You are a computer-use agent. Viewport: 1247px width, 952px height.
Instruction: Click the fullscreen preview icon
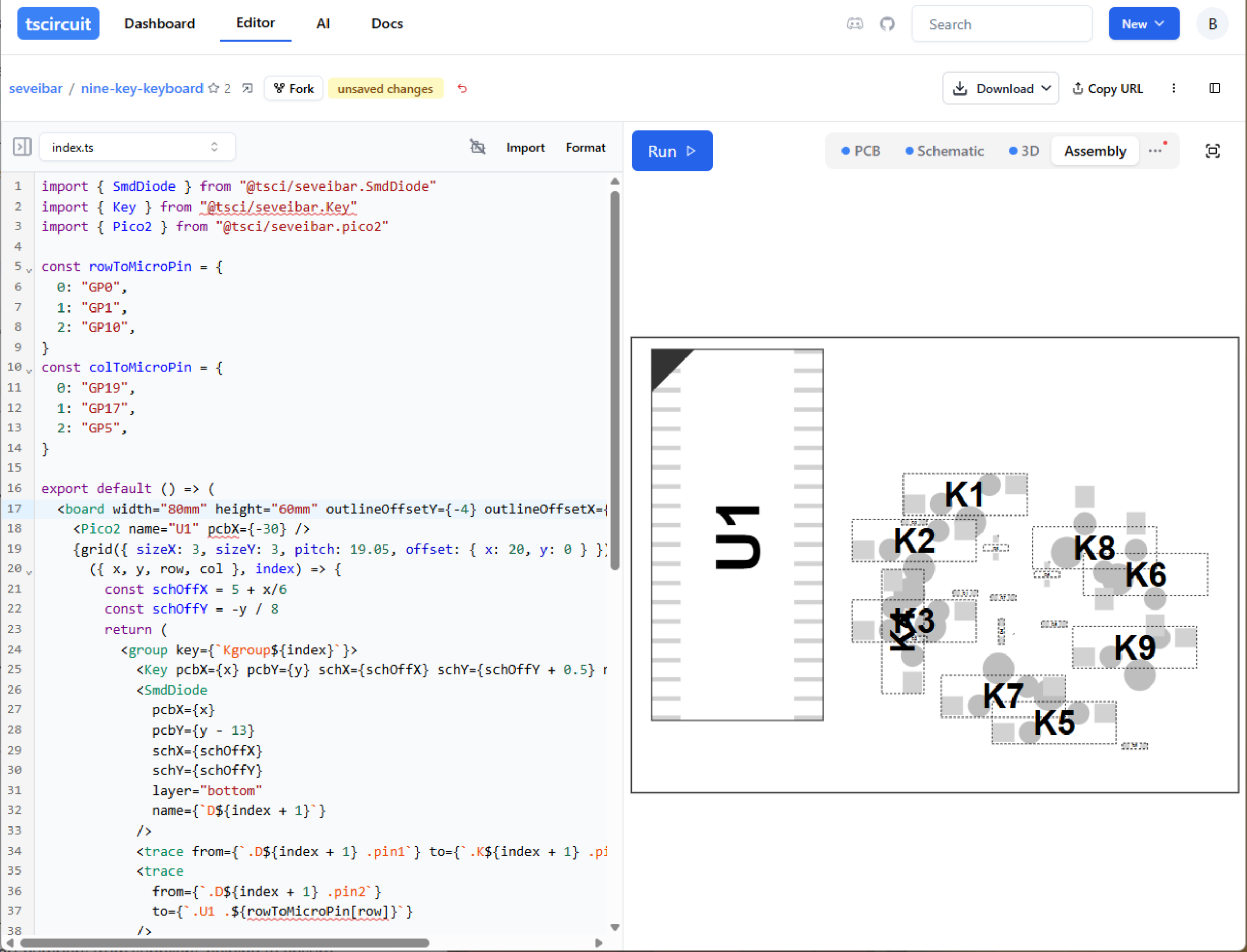pos(1212,151)
